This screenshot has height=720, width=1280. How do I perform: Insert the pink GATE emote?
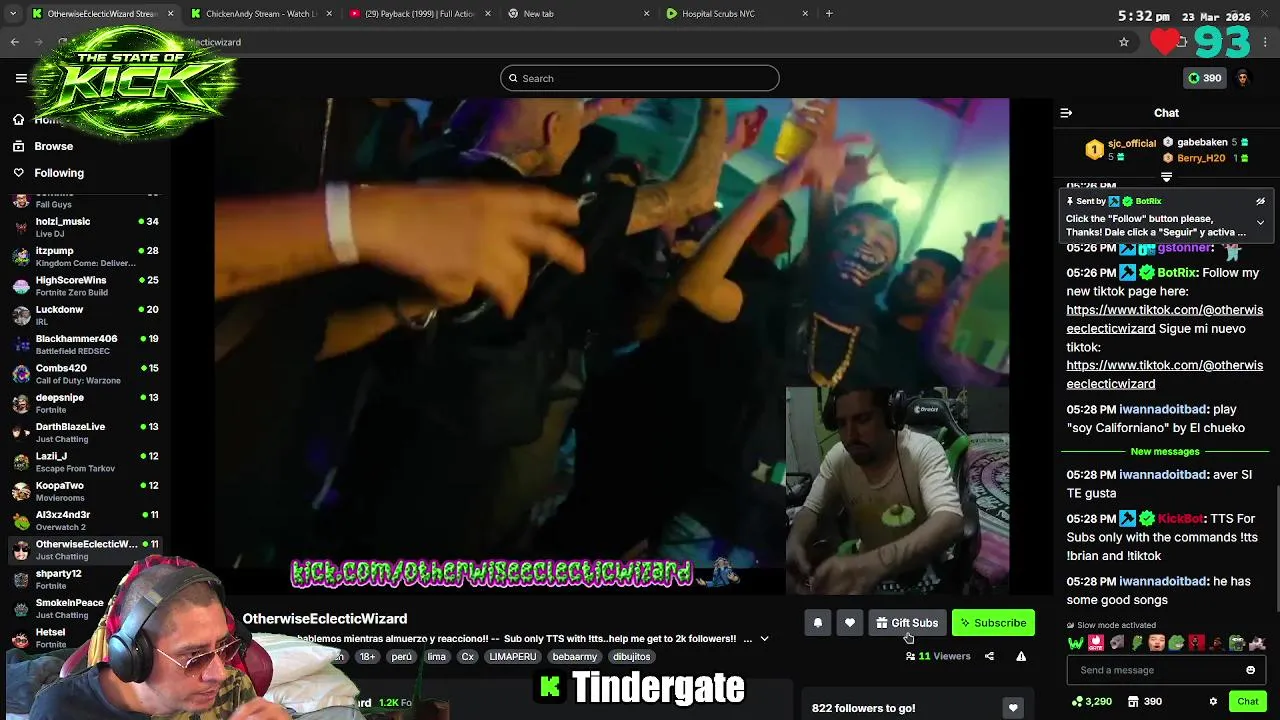[1096, 643]
